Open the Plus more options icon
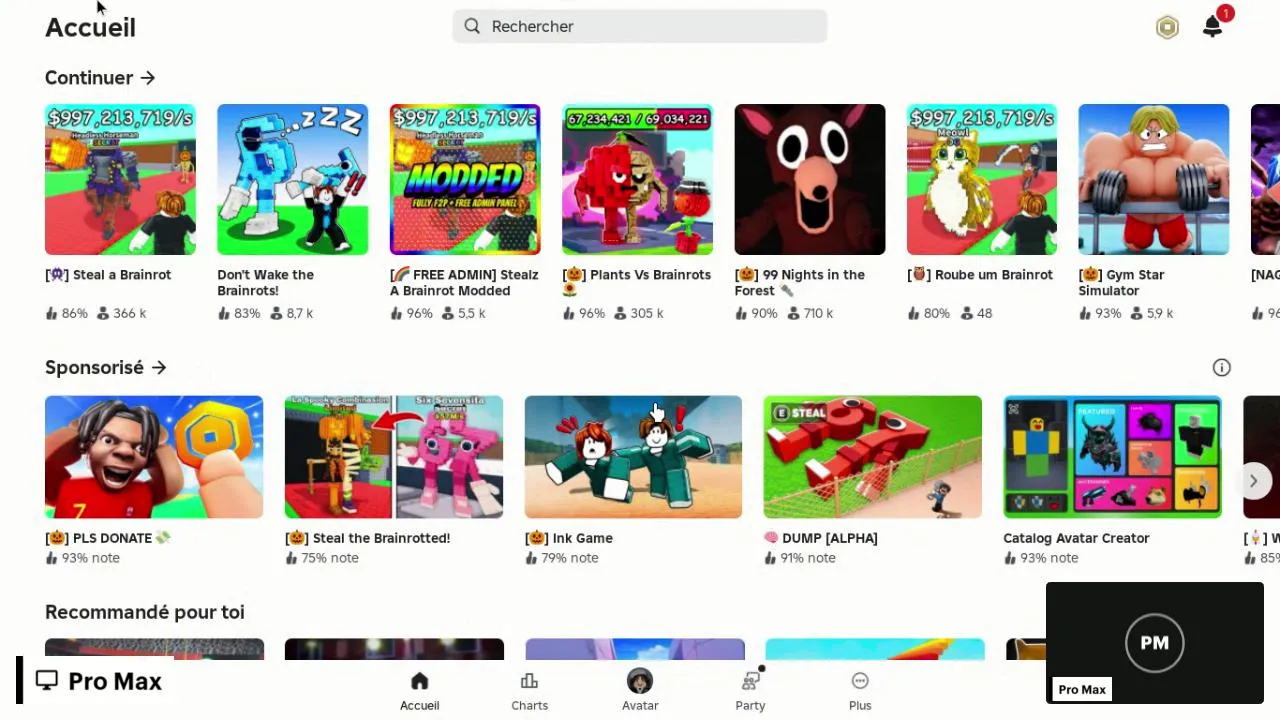Viewport: 1280px width, 720px height. point(860,681)
